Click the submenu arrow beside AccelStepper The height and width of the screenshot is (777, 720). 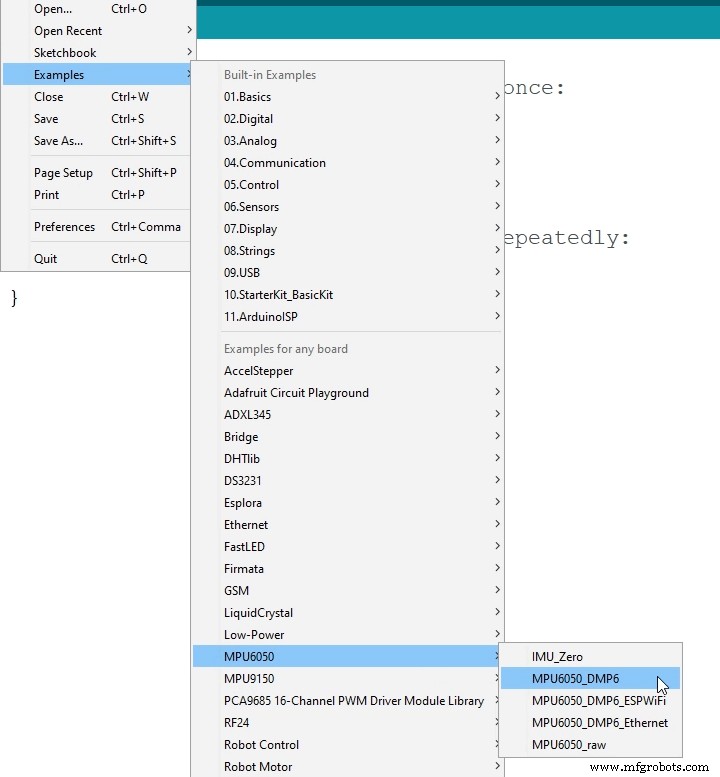(497, 370)
